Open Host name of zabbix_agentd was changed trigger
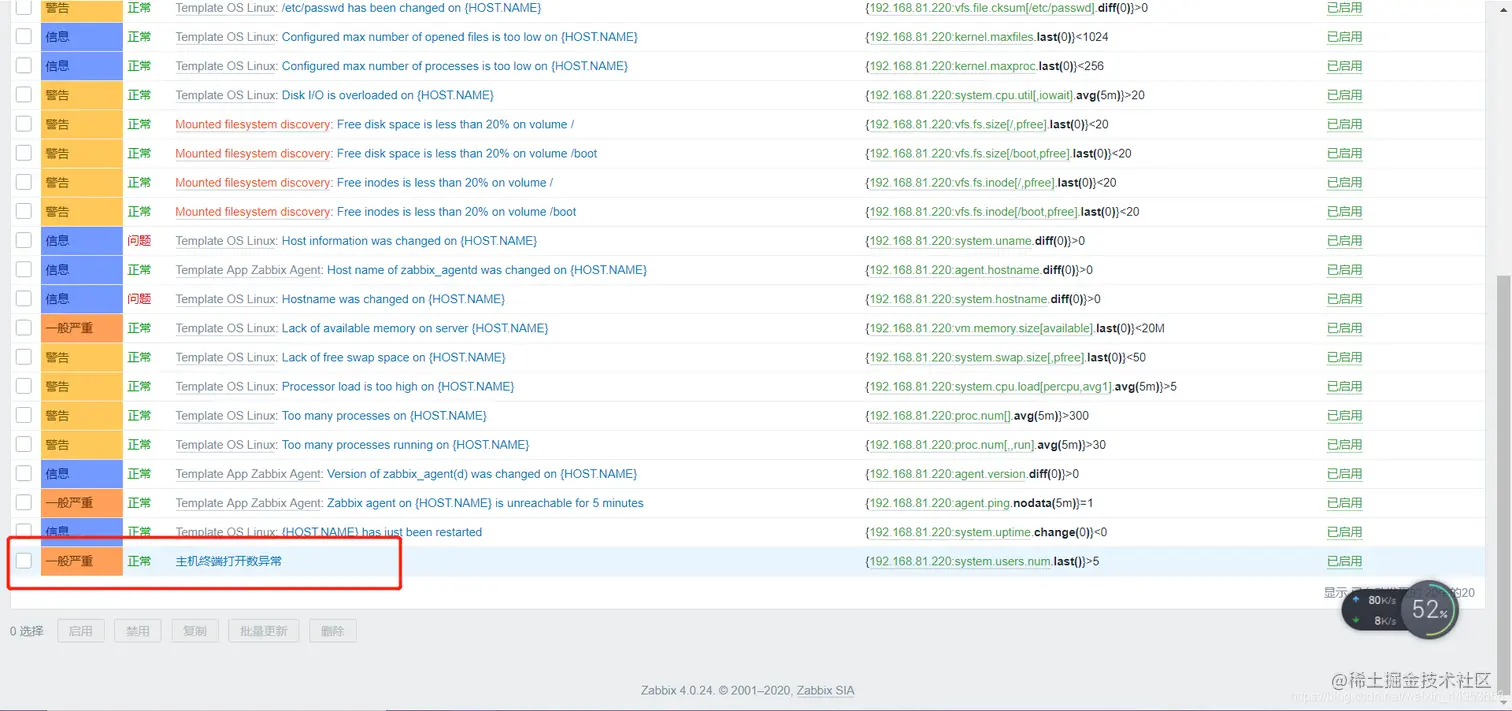The image size is (1512, 711). (x=487, y=270)
